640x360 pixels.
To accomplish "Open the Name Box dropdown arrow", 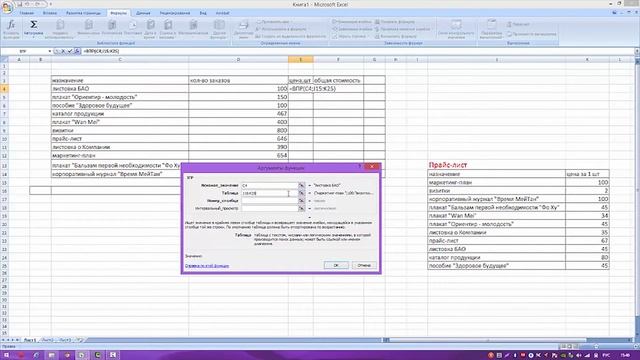I will pos(49,51).
